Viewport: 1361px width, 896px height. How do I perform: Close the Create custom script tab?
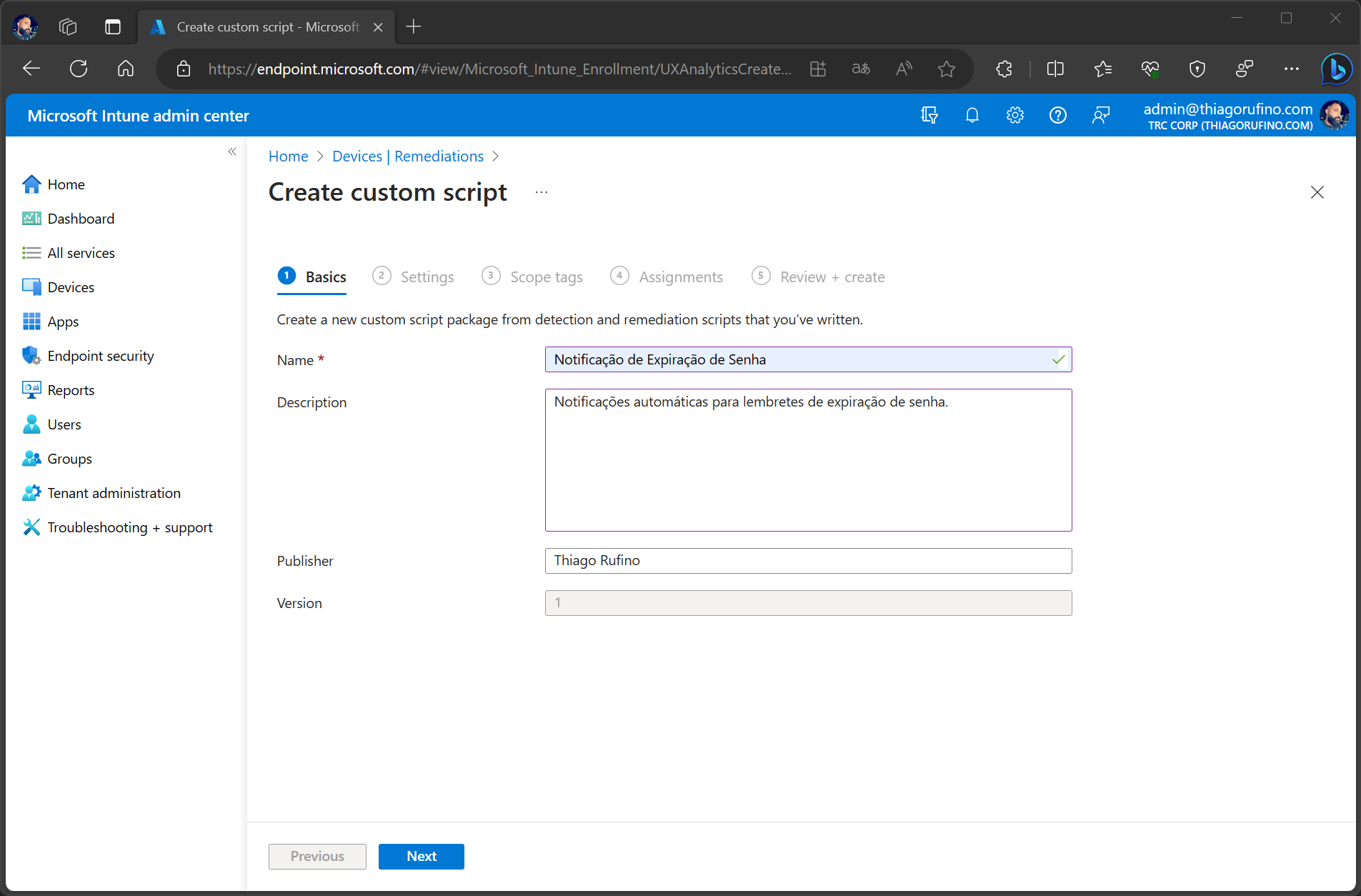coord(379,27)
